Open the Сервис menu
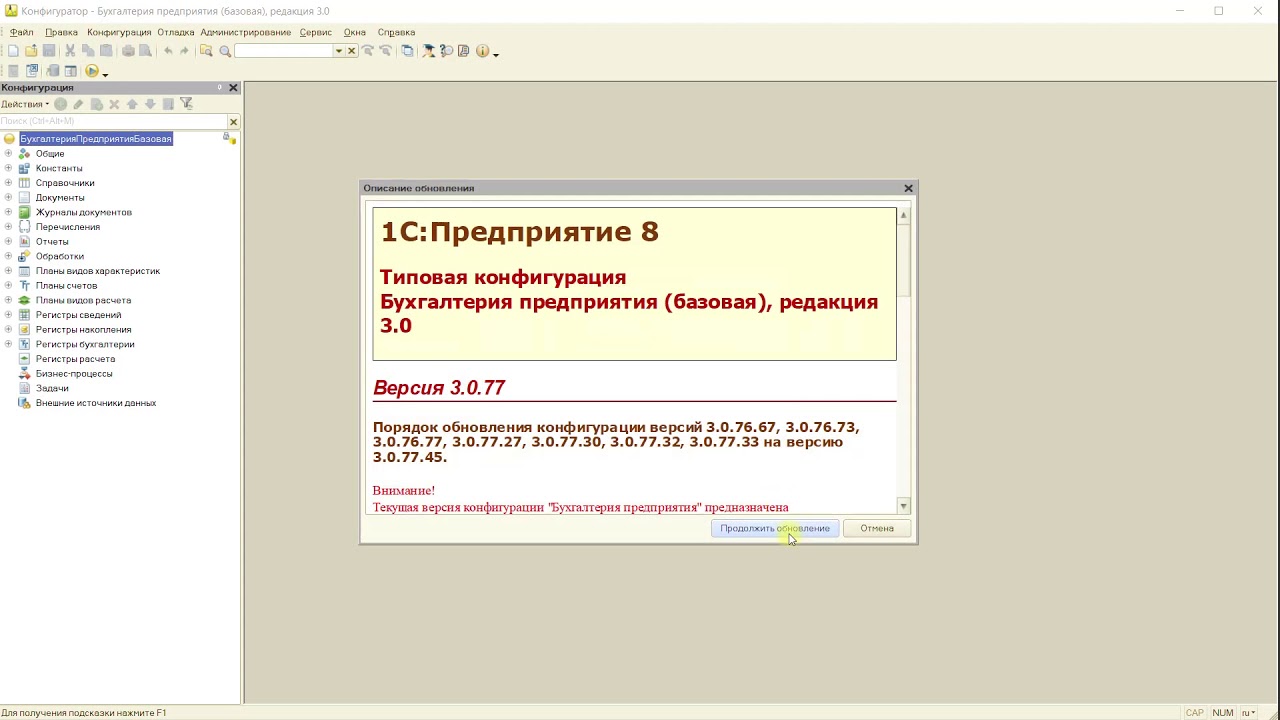Screen dimensions: 1280x720 point(315,32)
